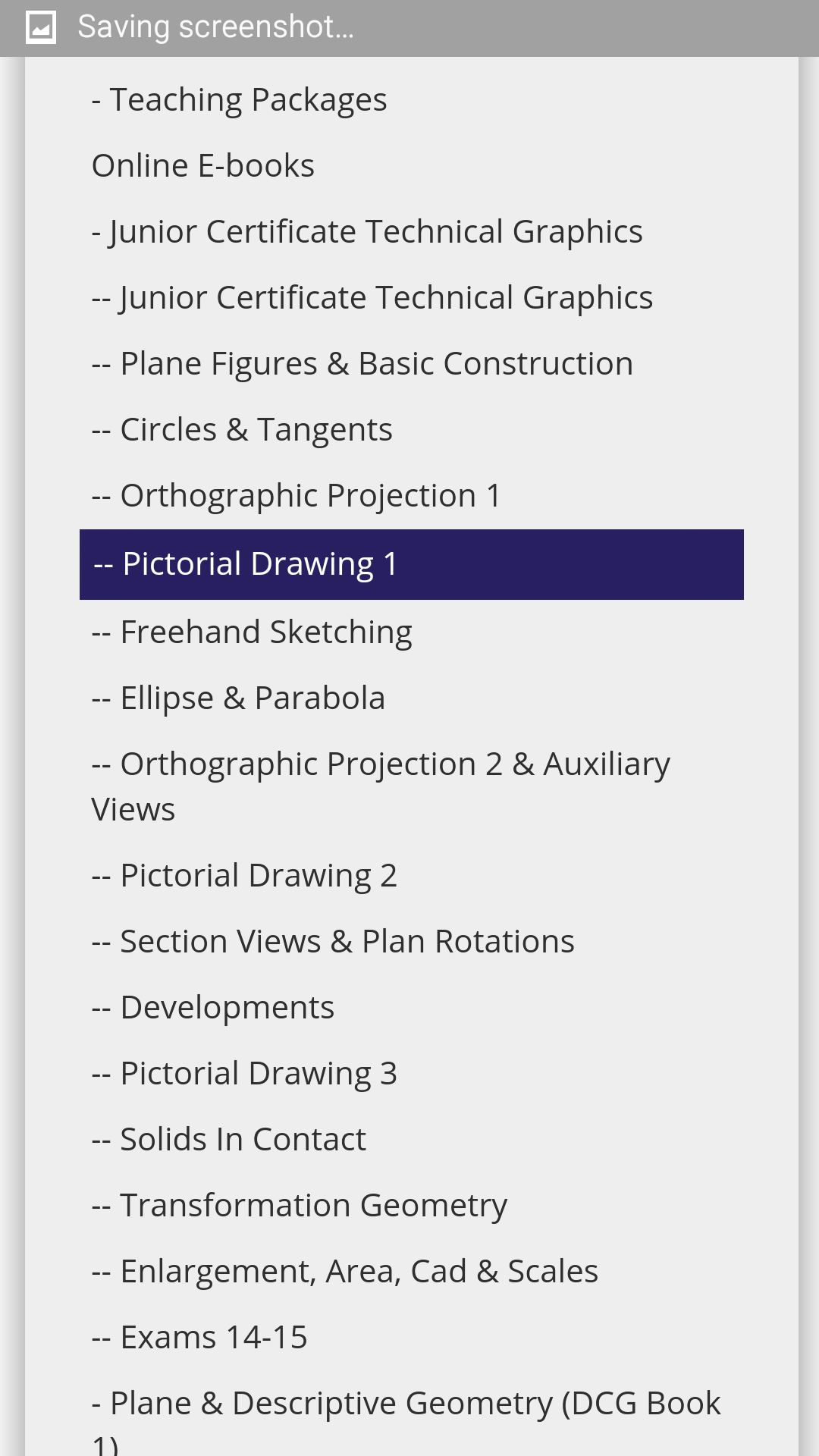This screenshot has height=1456, width=819.
Task: Select Pictorial Drawing 2 option
Action: click(x=244, y=875)
